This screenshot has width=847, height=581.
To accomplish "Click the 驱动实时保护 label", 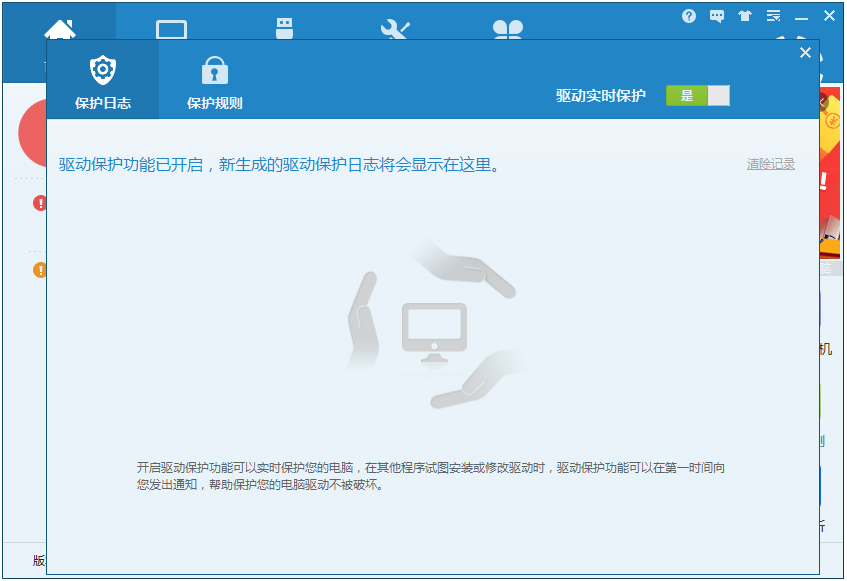I will pos(601,96).
